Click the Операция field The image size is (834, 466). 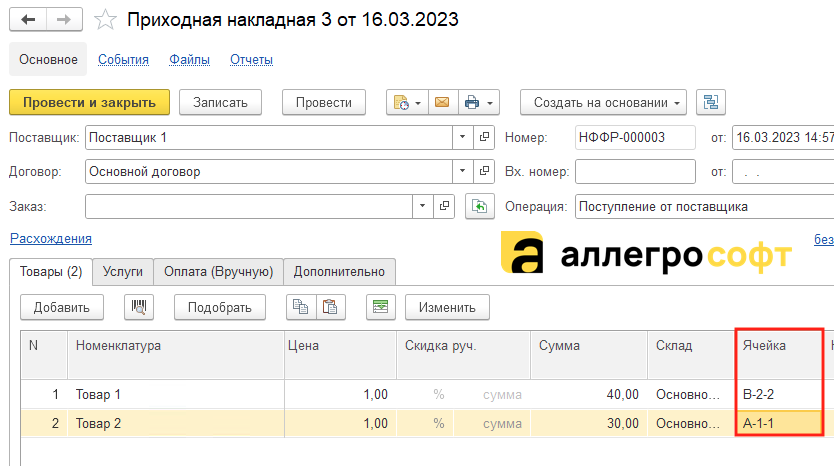(x=704, y=206)
